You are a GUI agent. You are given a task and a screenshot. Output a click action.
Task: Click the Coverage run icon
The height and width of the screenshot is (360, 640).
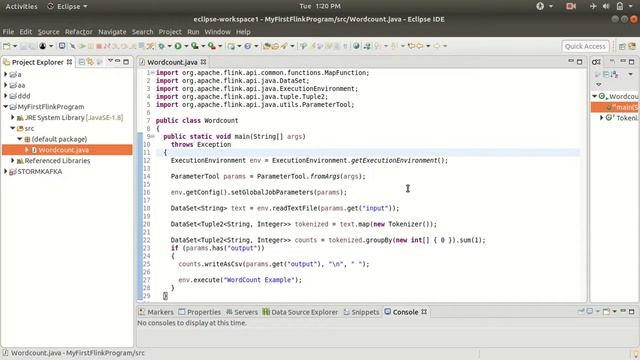click(195, 46)
